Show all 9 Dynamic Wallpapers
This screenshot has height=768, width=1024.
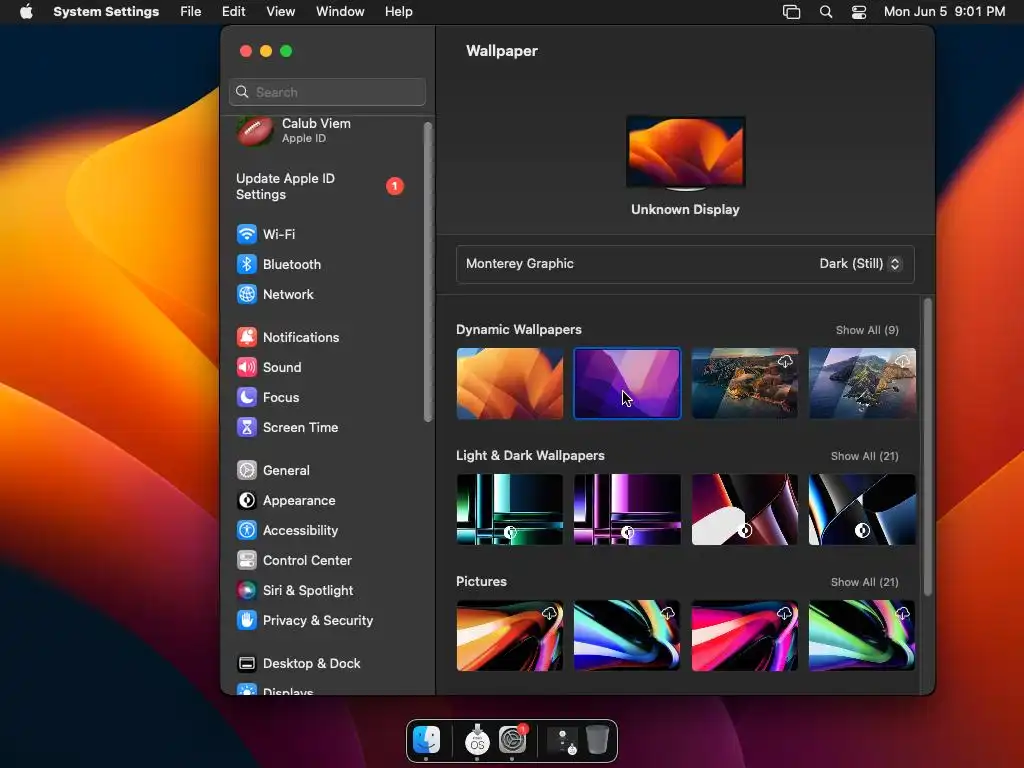tap(867, 330)
